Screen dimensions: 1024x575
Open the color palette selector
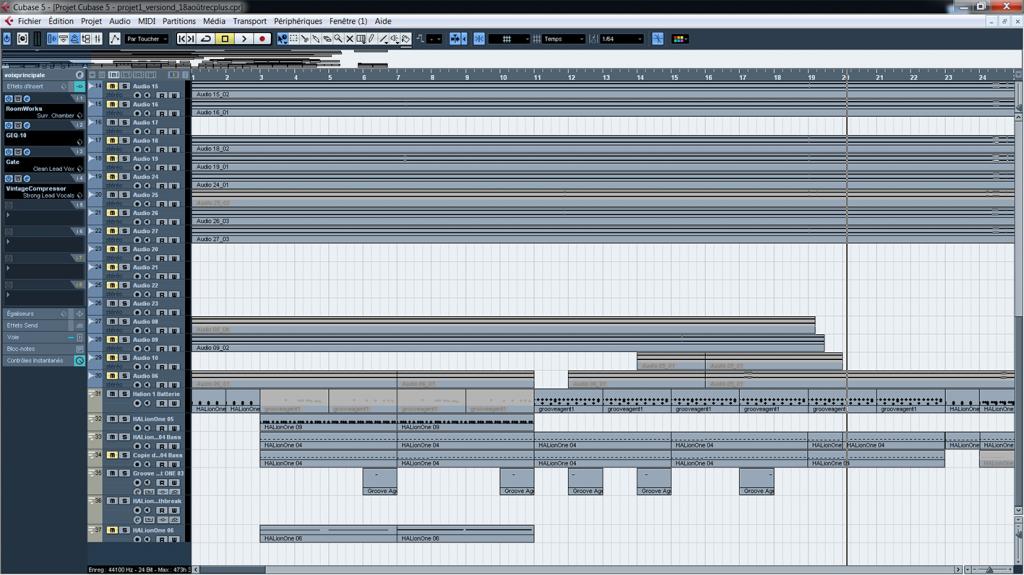click(x=680, y=39)
